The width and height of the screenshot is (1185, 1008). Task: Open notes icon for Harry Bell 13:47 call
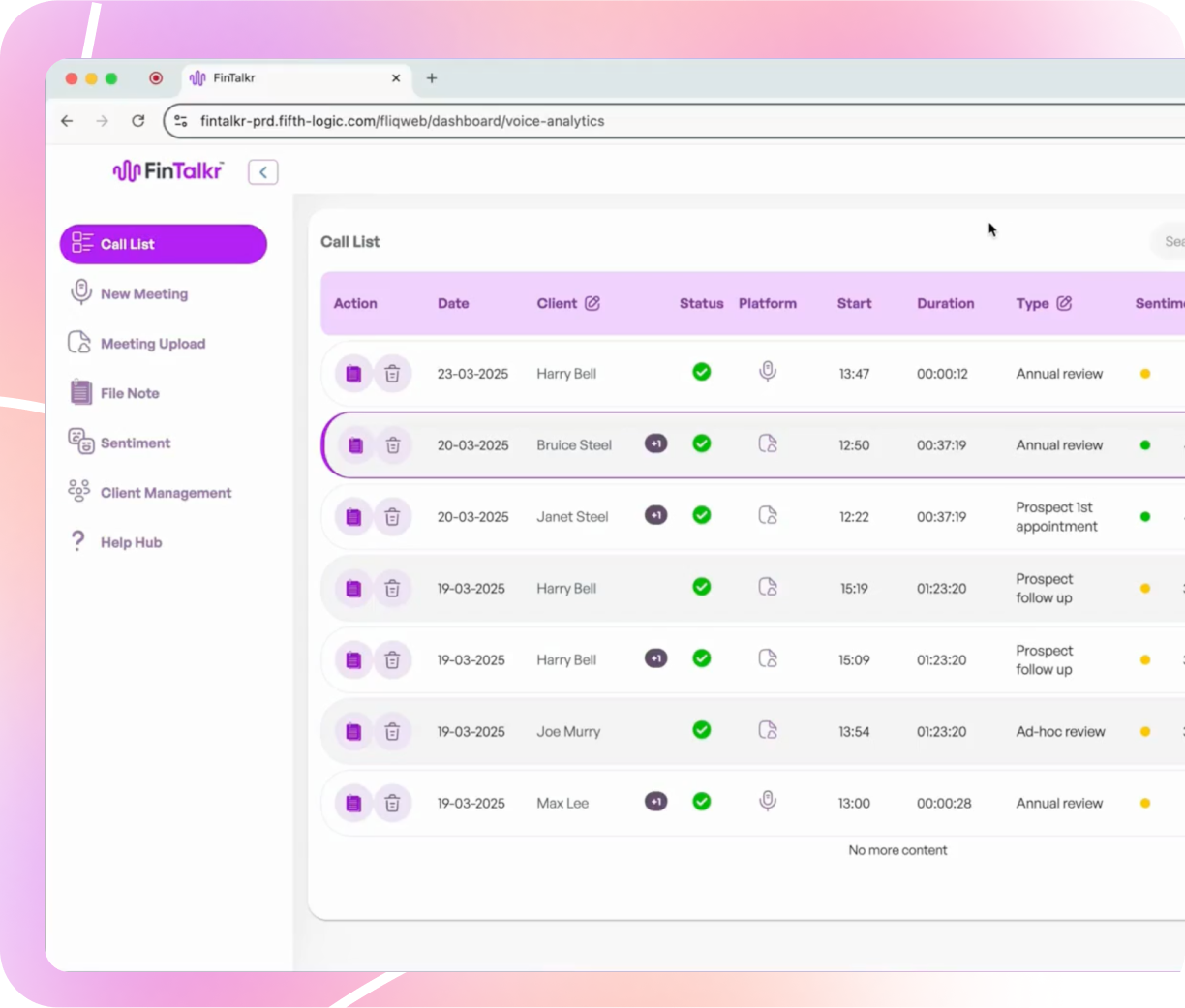tap(353, 374)
